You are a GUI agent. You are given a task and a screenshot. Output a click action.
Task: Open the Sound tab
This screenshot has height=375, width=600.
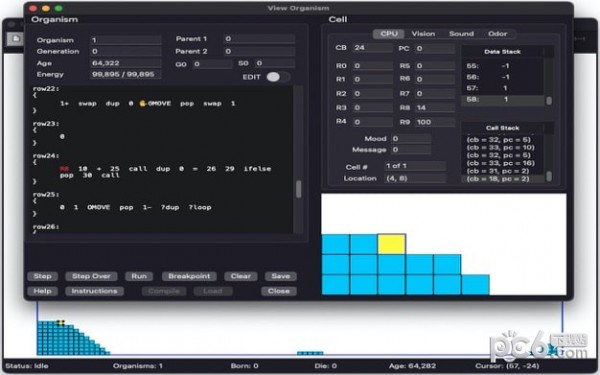click(461, 34)
